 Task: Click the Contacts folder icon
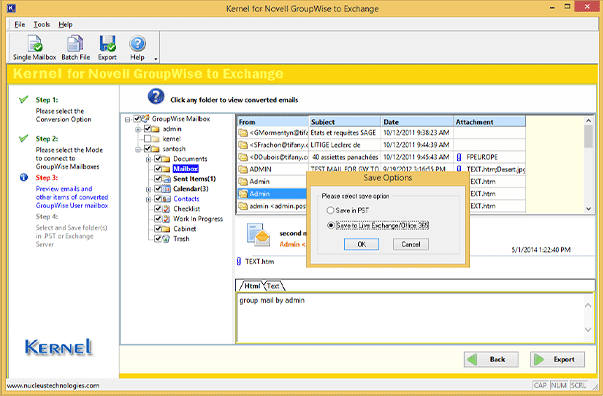(x=166, y=199)
